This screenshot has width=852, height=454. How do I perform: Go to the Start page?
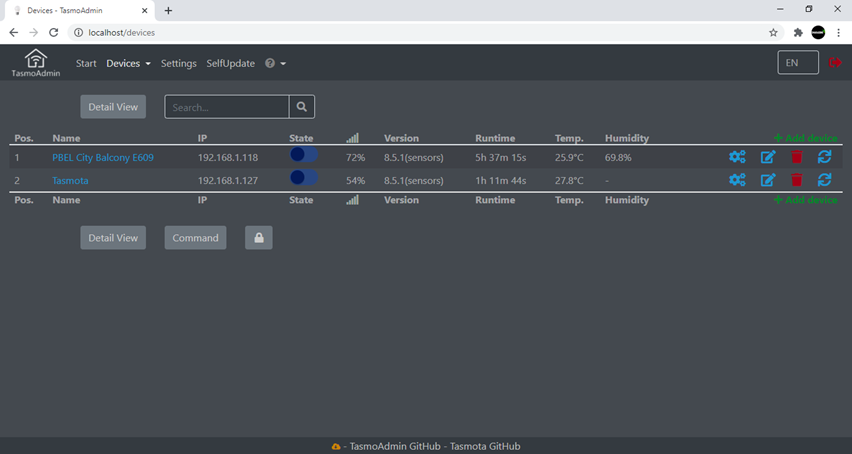point(86,64)
